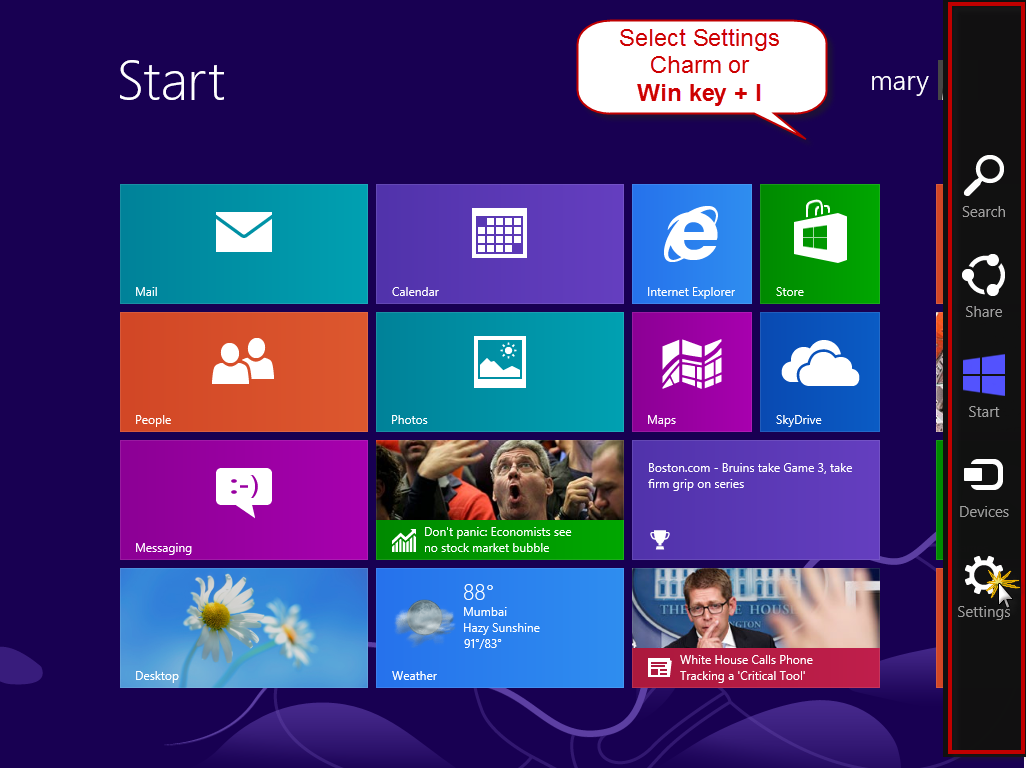1026x768 pixels.
Task: Open the Calendar tile
Action: coord(500,244)
